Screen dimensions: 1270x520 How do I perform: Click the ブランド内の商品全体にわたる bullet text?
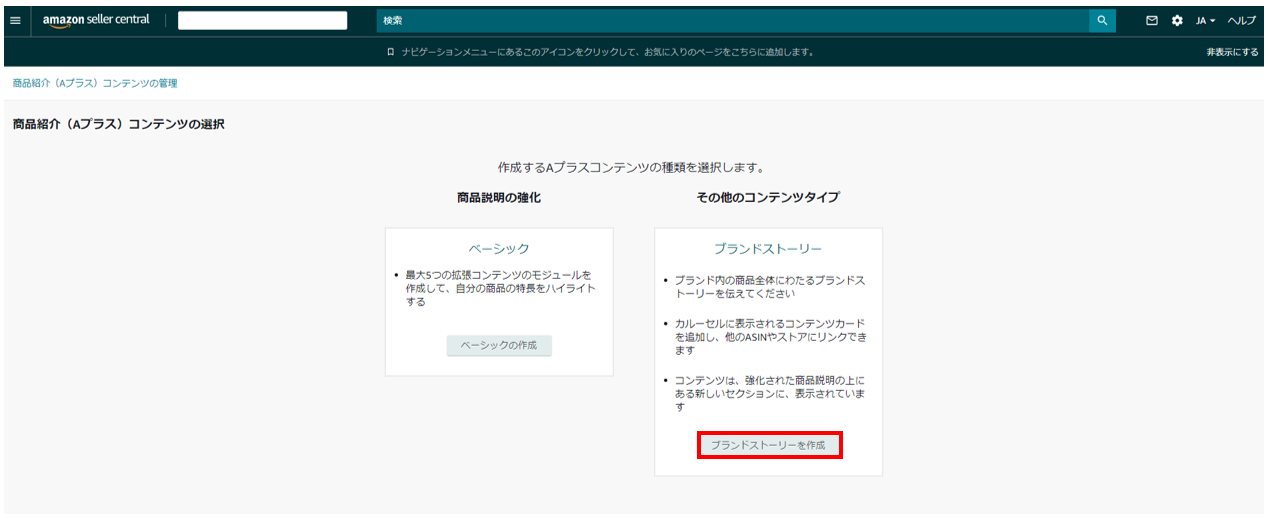[x=770, y=287]
